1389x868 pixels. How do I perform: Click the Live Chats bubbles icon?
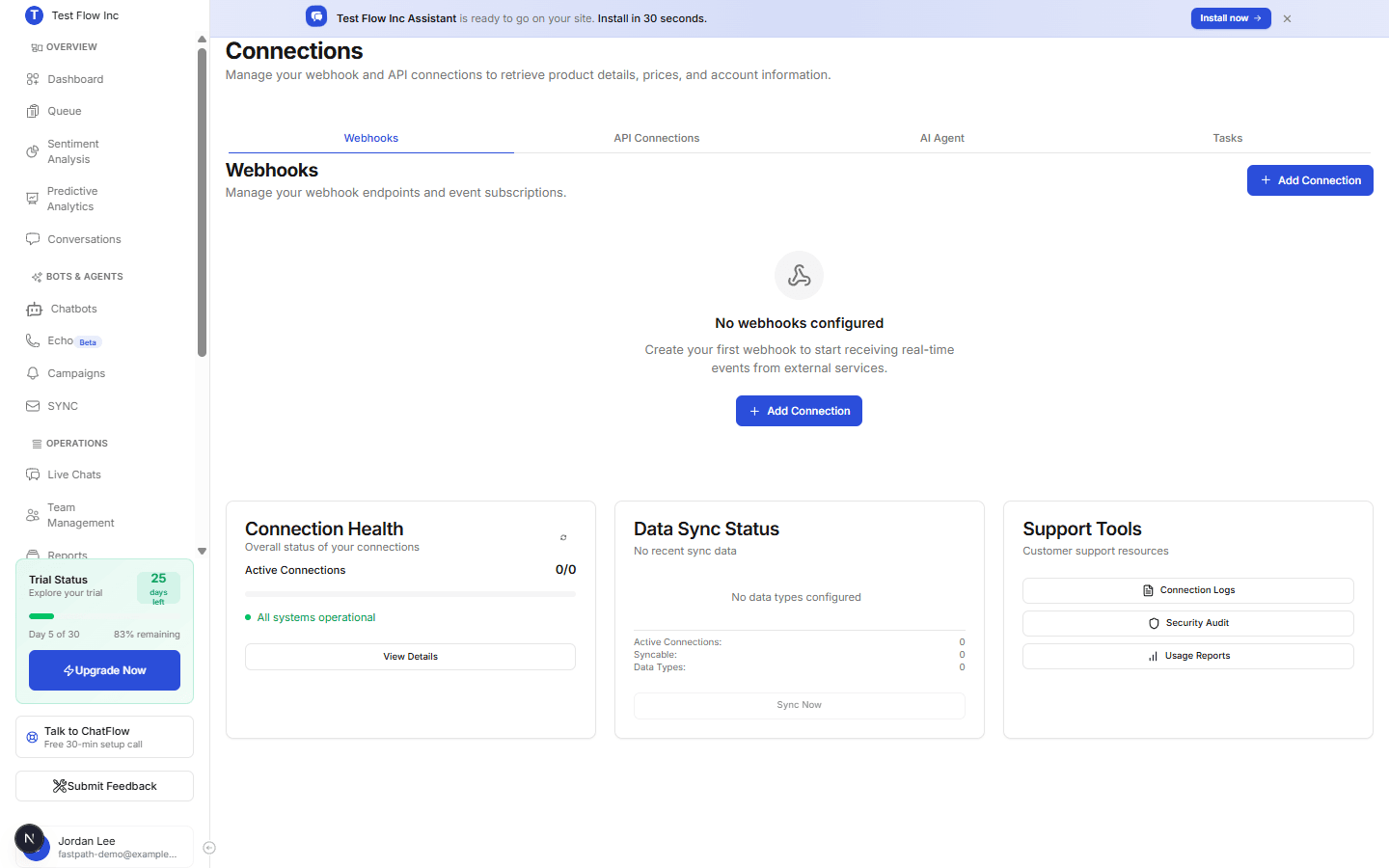(33, 475)
